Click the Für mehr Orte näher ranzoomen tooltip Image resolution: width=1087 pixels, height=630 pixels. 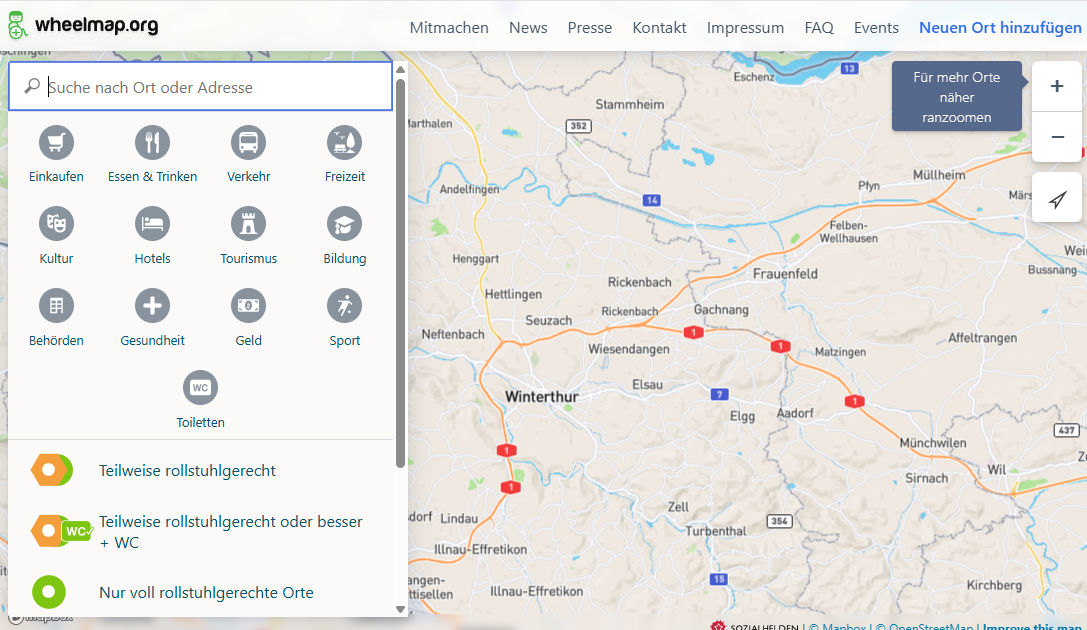pyautogui.click(x=957, y=97)
